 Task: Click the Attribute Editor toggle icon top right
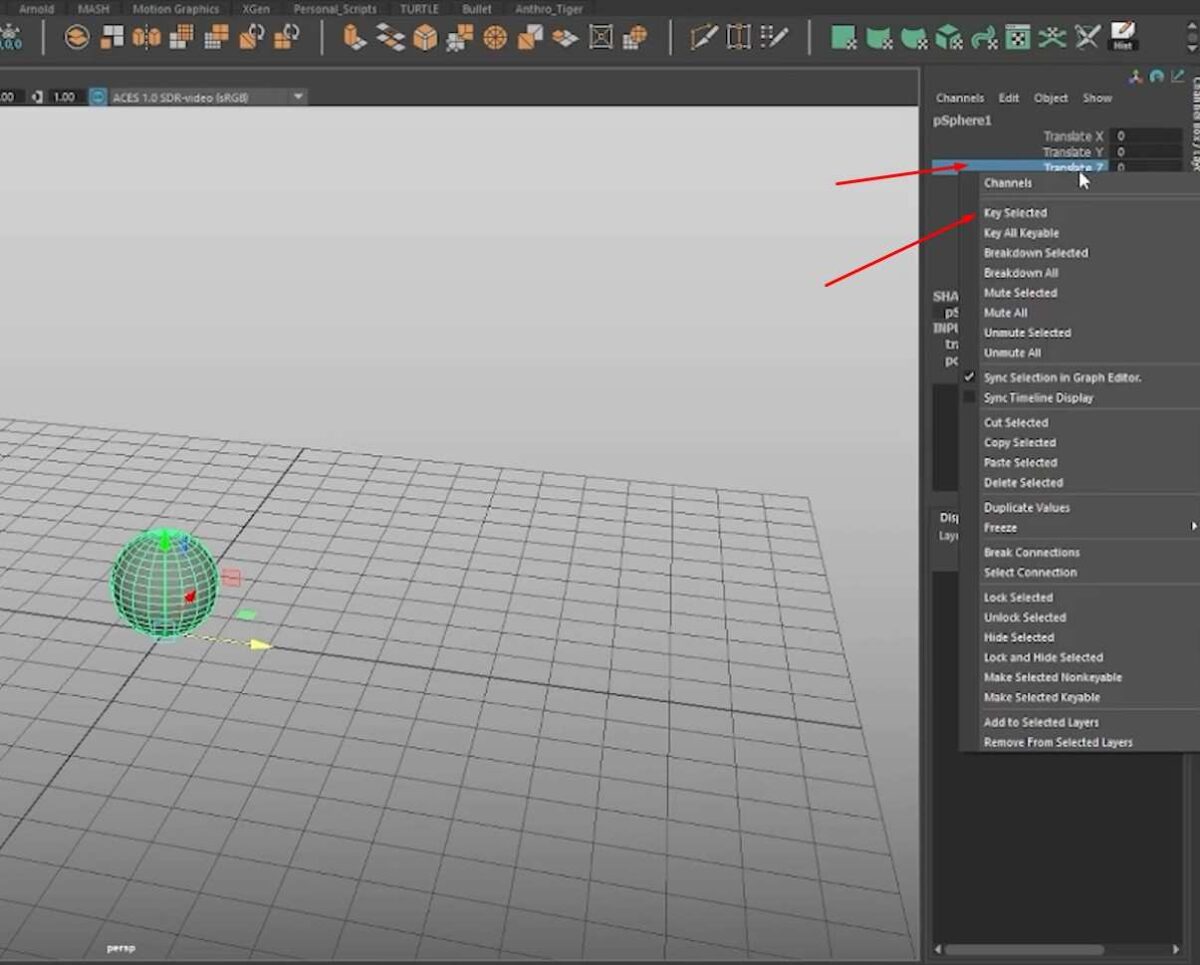[1157, 76]
